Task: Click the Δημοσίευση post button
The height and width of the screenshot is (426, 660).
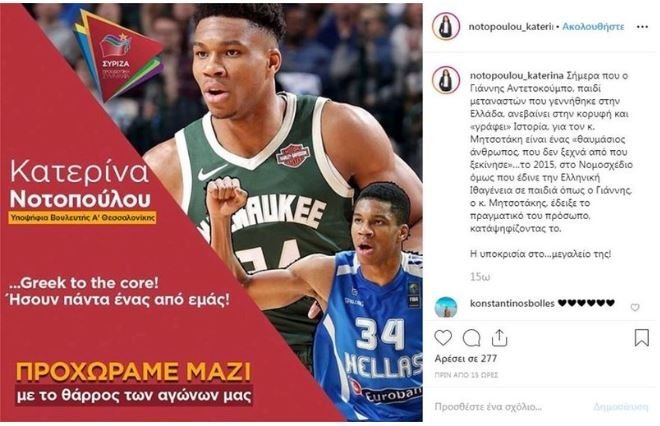Action: click(621, 407)
